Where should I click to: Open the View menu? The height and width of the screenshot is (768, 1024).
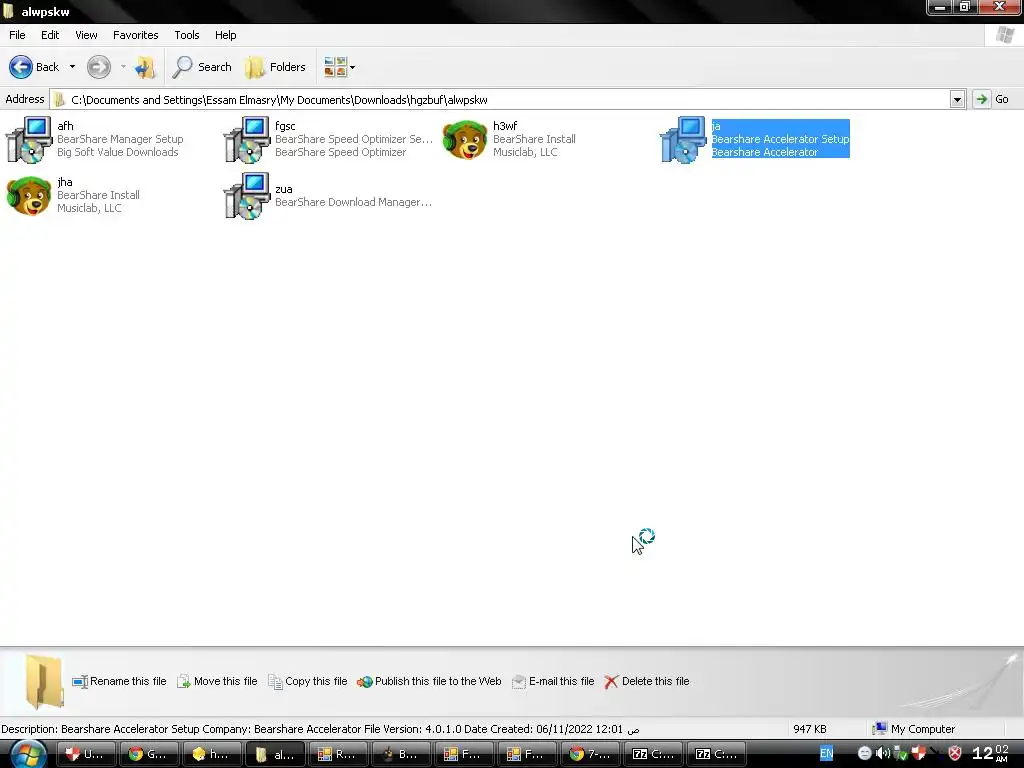(x=86, y=35)
